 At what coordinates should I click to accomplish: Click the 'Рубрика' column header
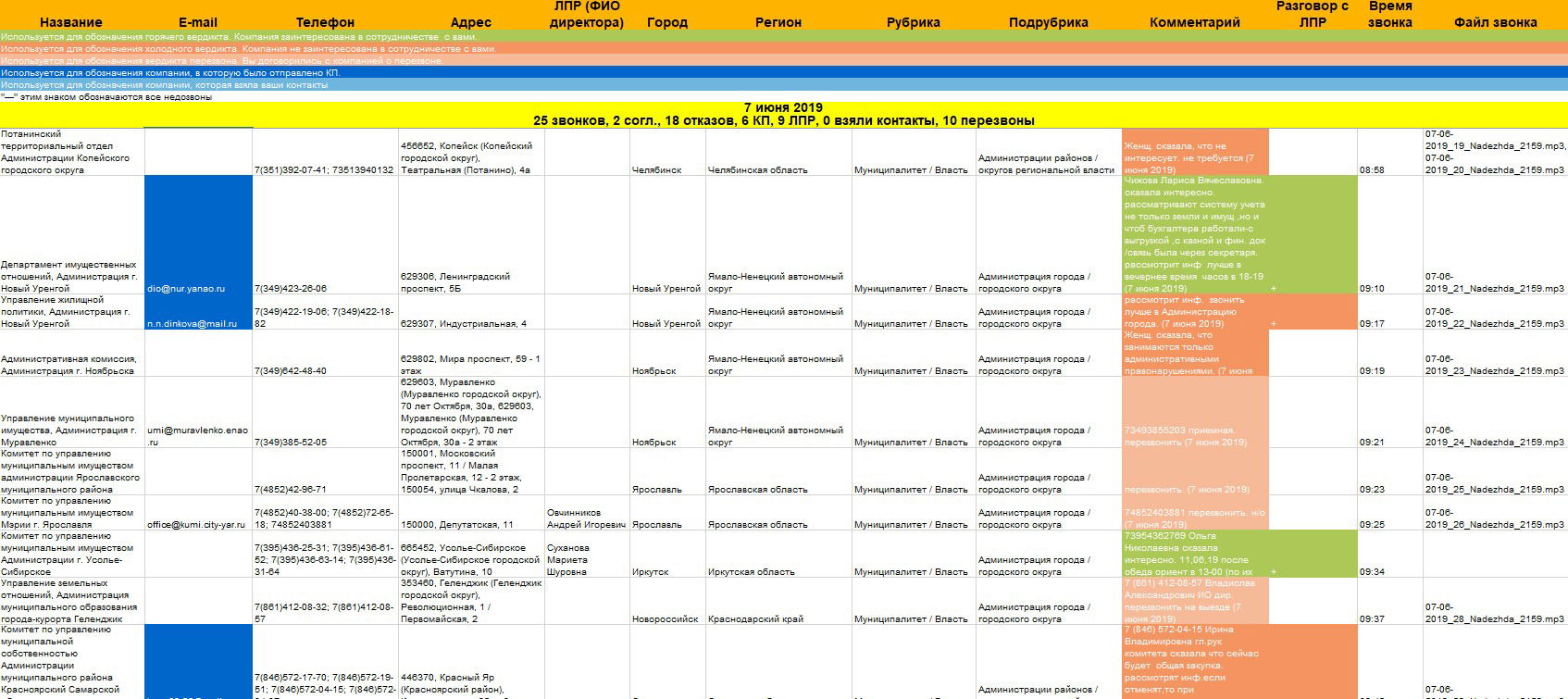(913, 22)
